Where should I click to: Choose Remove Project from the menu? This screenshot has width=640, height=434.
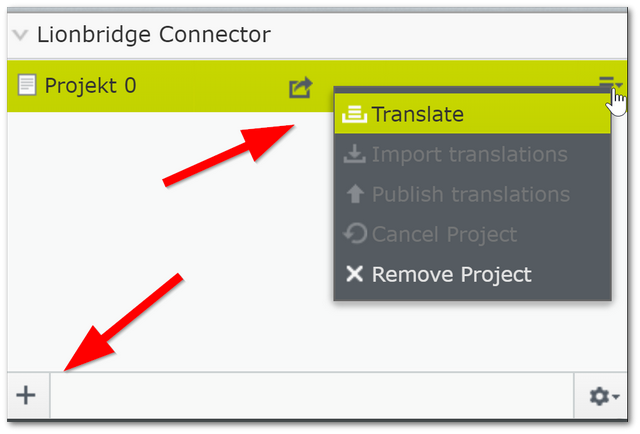click(x=451, y=274)
